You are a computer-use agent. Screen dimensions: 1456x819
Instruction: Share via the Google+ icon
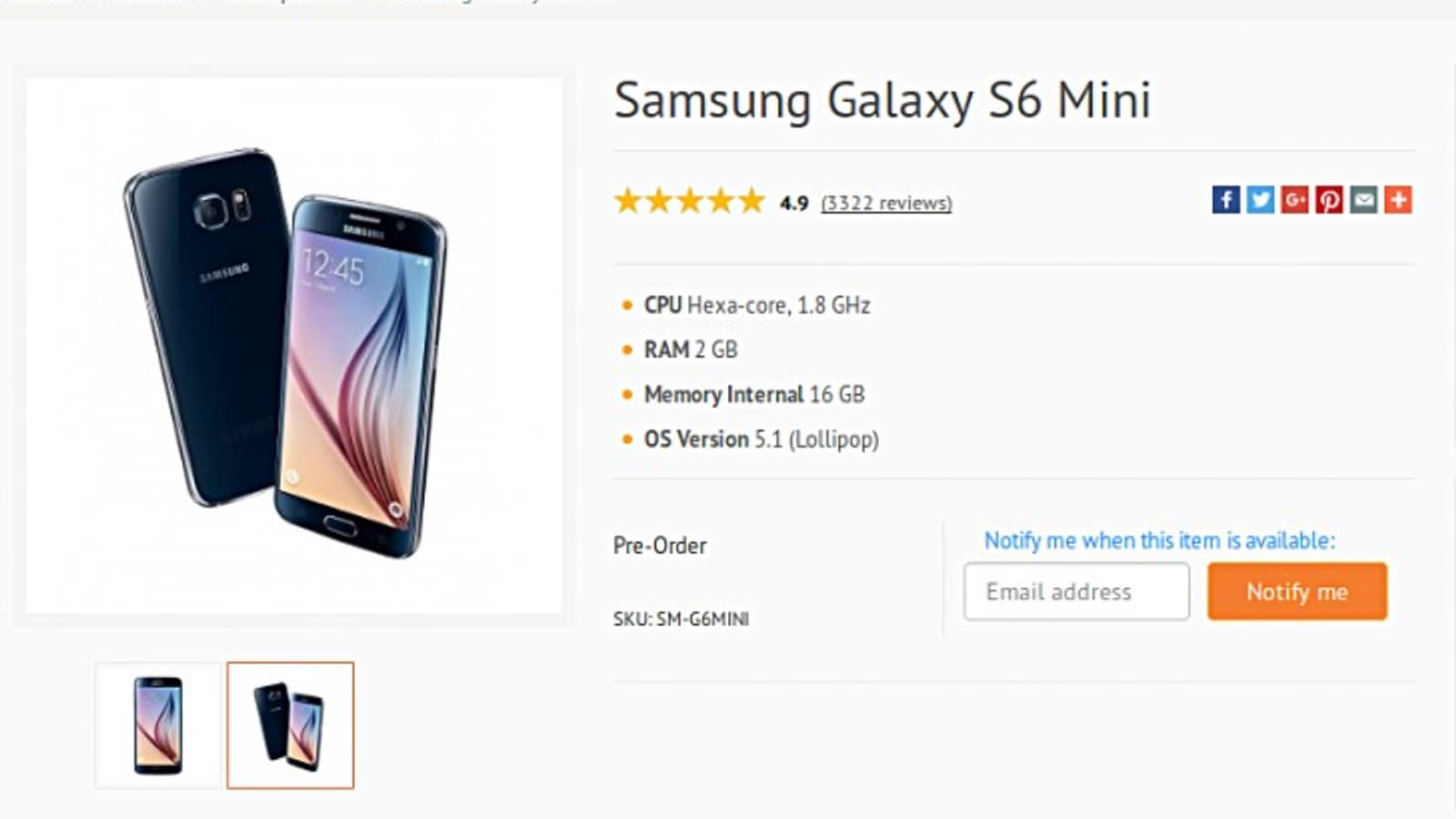tap(1295, 199)
